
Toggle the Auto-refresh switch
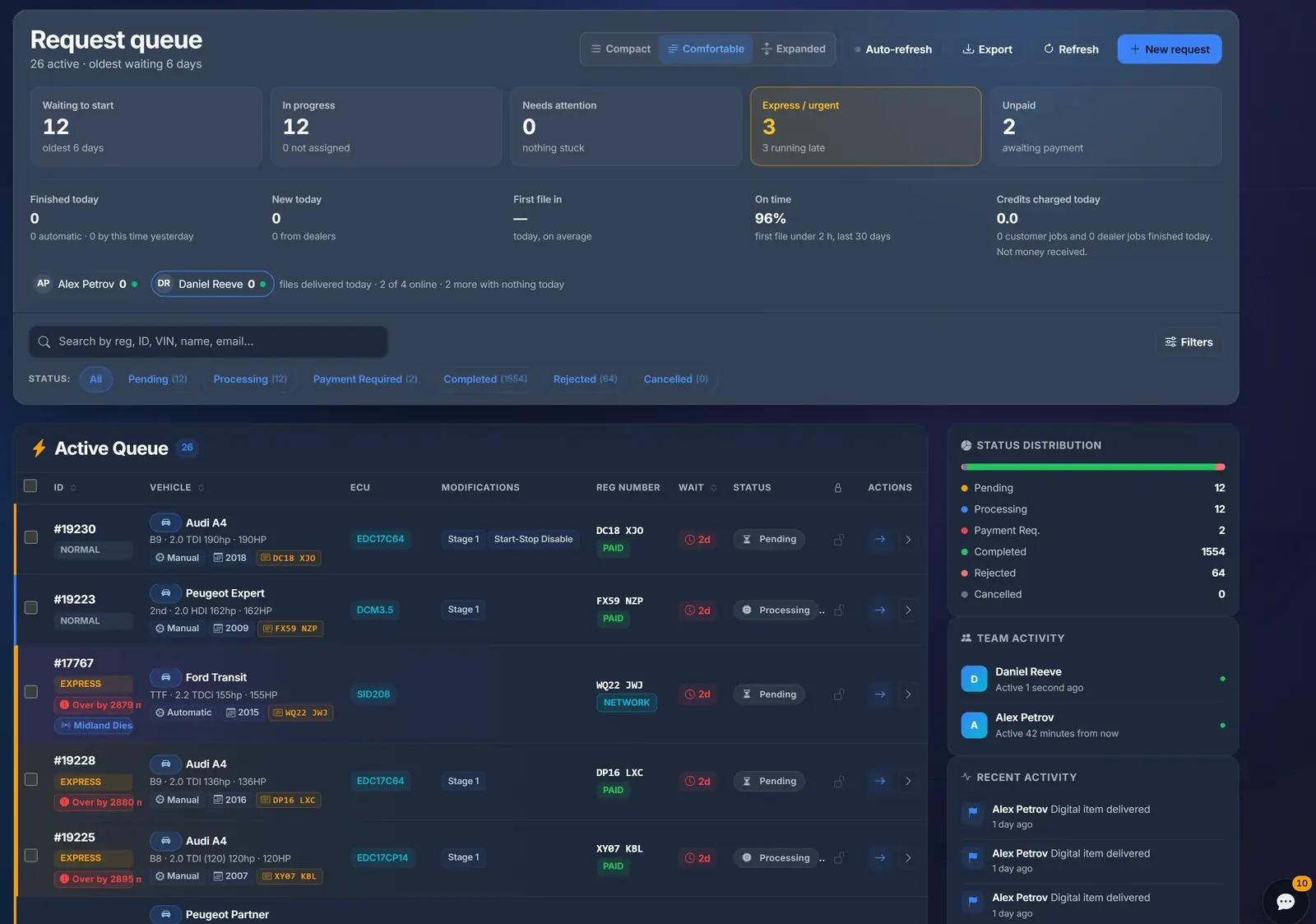click(893, 49)
